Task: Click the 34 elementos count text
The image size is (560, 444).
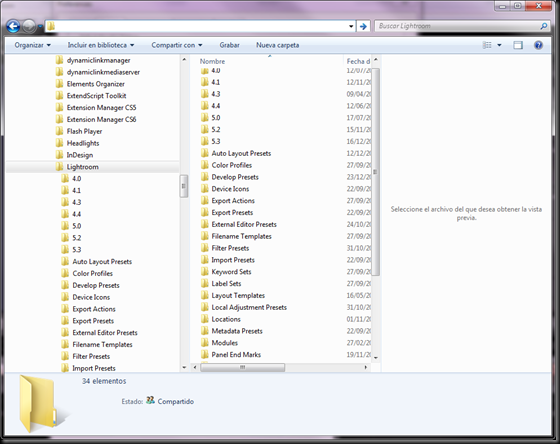Action: tap(104, 381)
